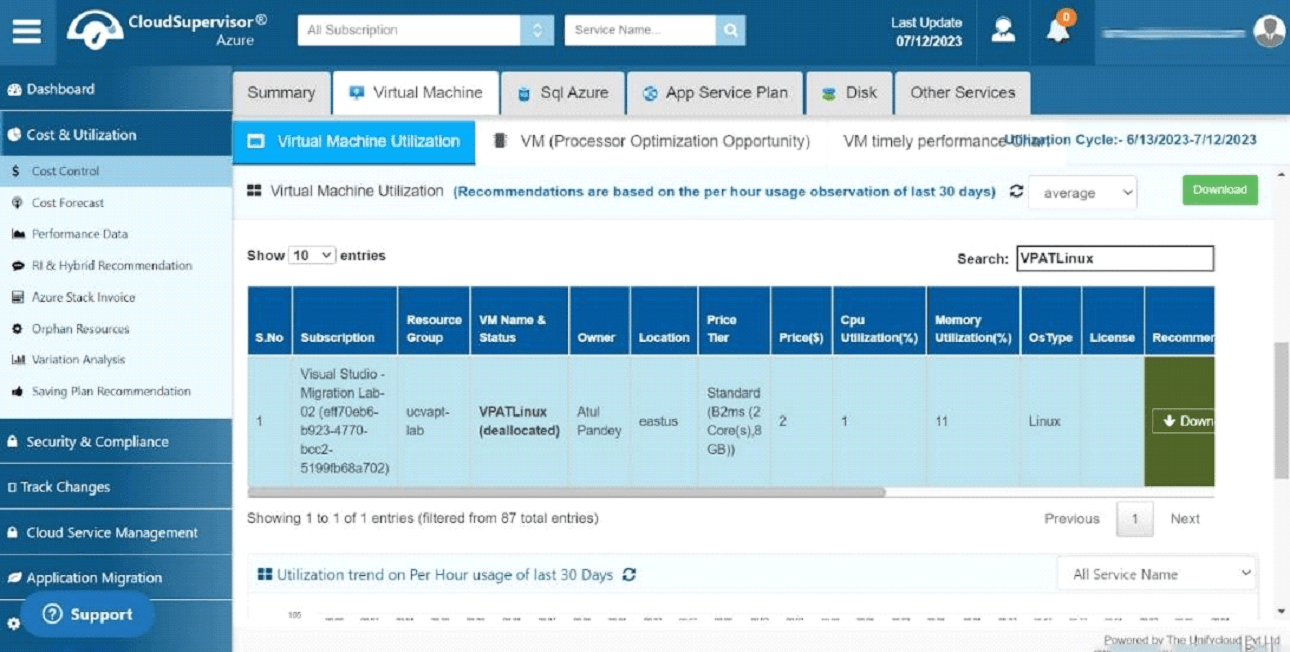Refresh Virtual Machine Utilization recommendations
This screenshot has height=652, width=1290.
(1017, 191)
